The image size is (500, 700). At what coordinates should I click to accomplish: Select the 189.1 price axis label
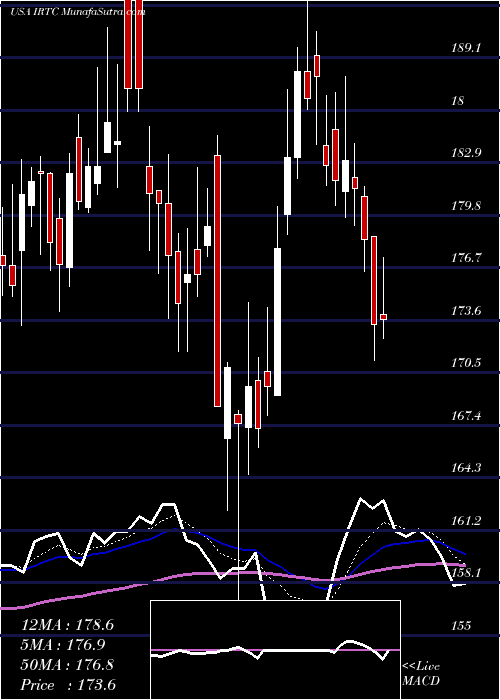click(x=464, y=48)
